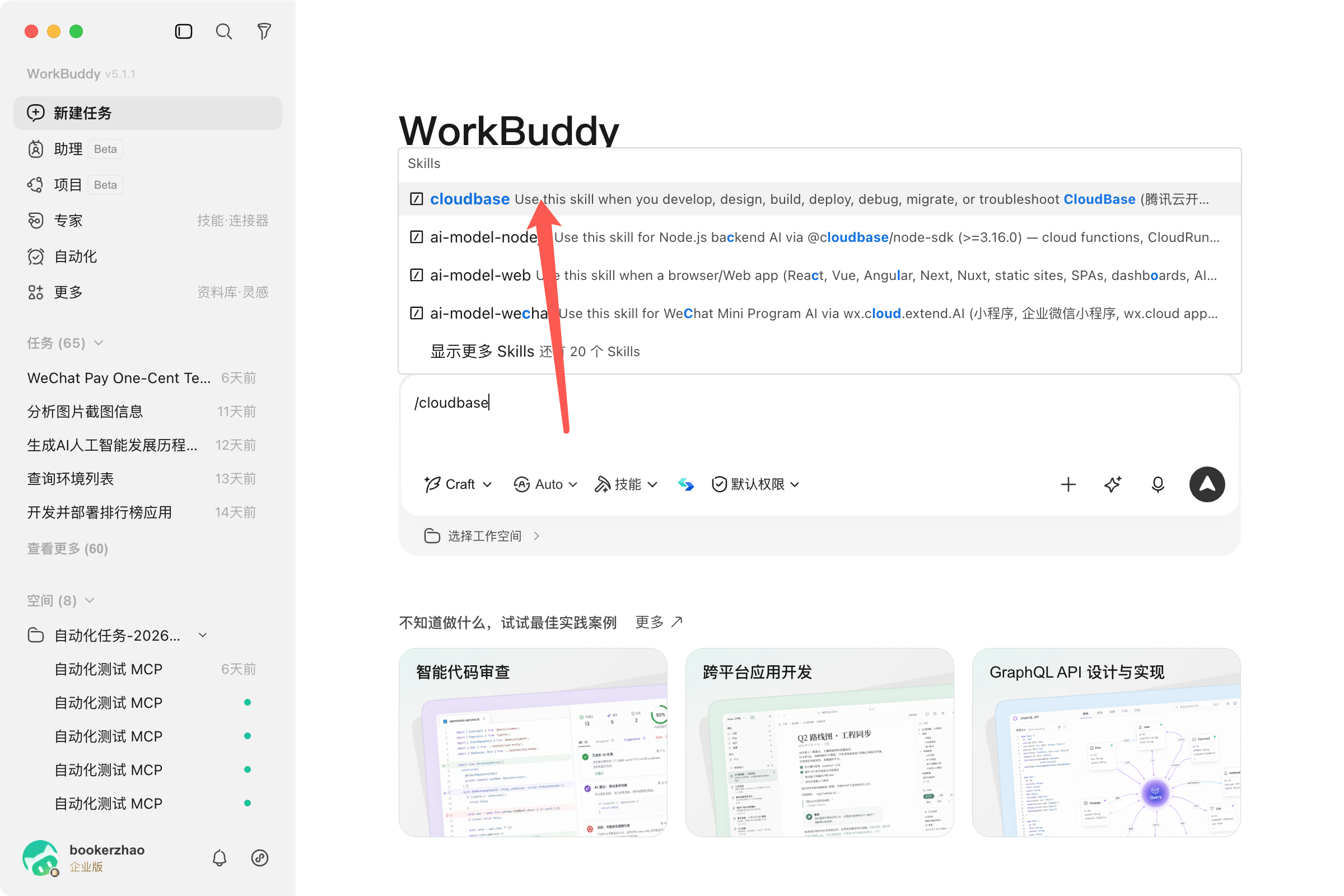Click the /cloudbase prompt input field

(819, 420)
